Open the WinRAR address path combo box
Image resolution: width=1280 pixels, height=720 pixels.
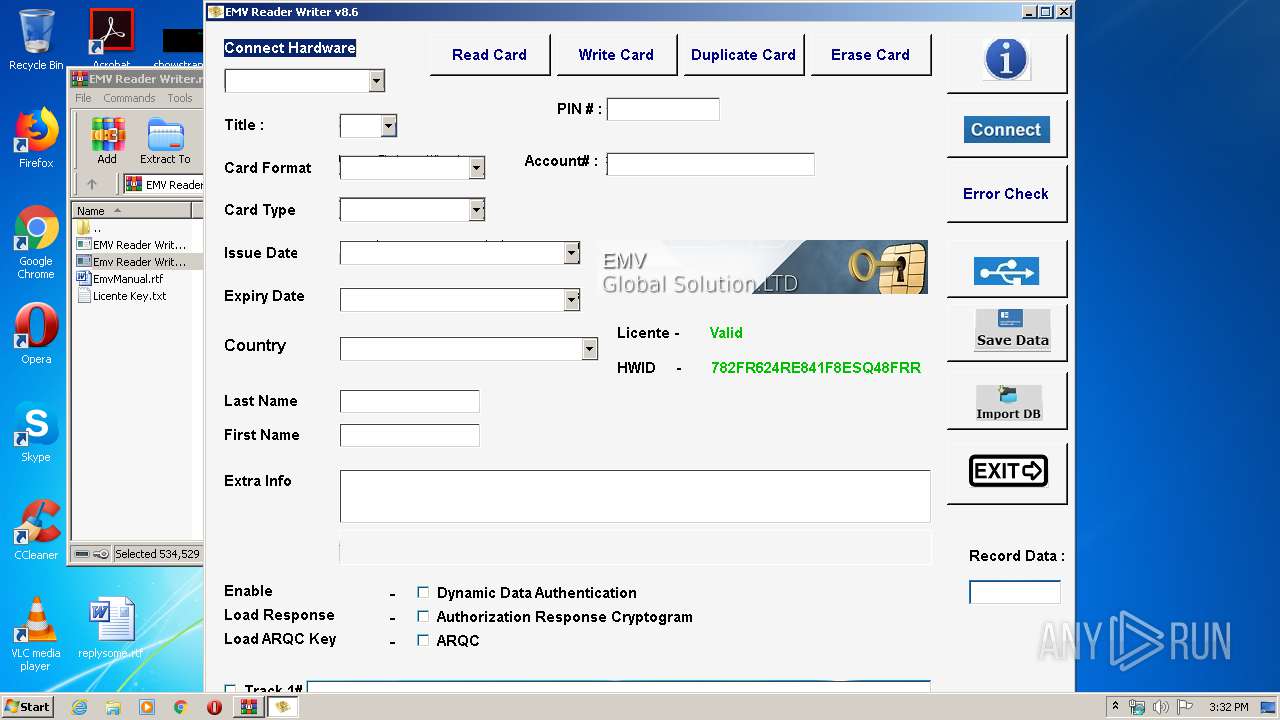[x=164, y=184]
